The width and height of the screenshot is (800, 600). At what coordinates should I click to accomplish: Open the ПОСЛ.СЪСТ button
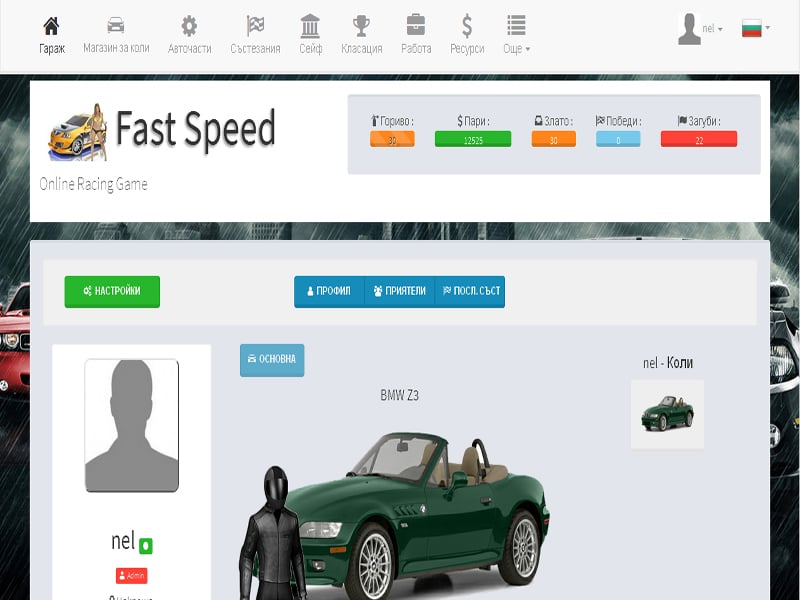pyautogui.click(x=470, y=292)
